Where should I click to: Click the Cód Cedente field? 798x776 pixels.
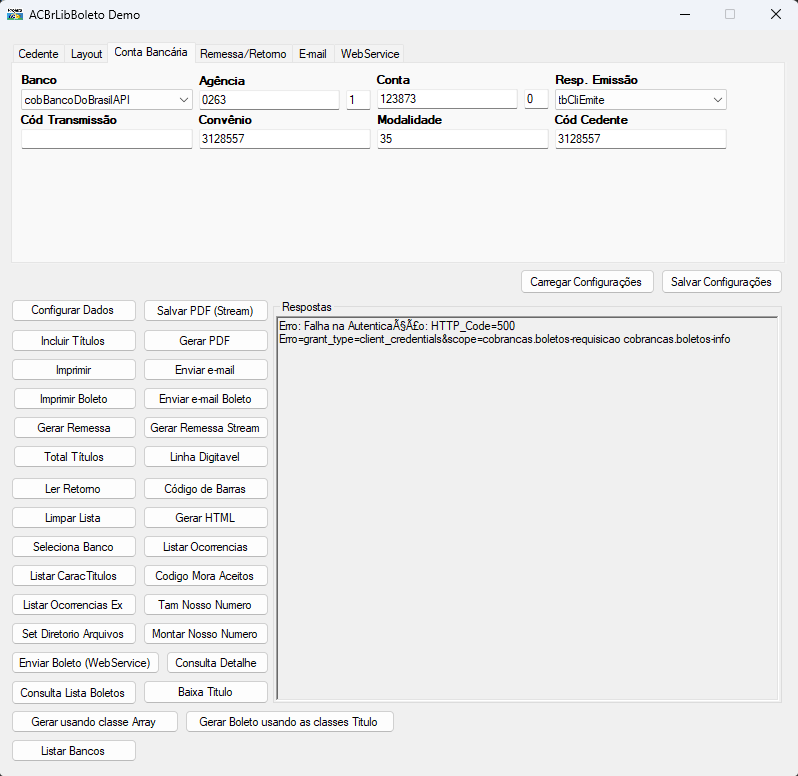tap(640, 139)
